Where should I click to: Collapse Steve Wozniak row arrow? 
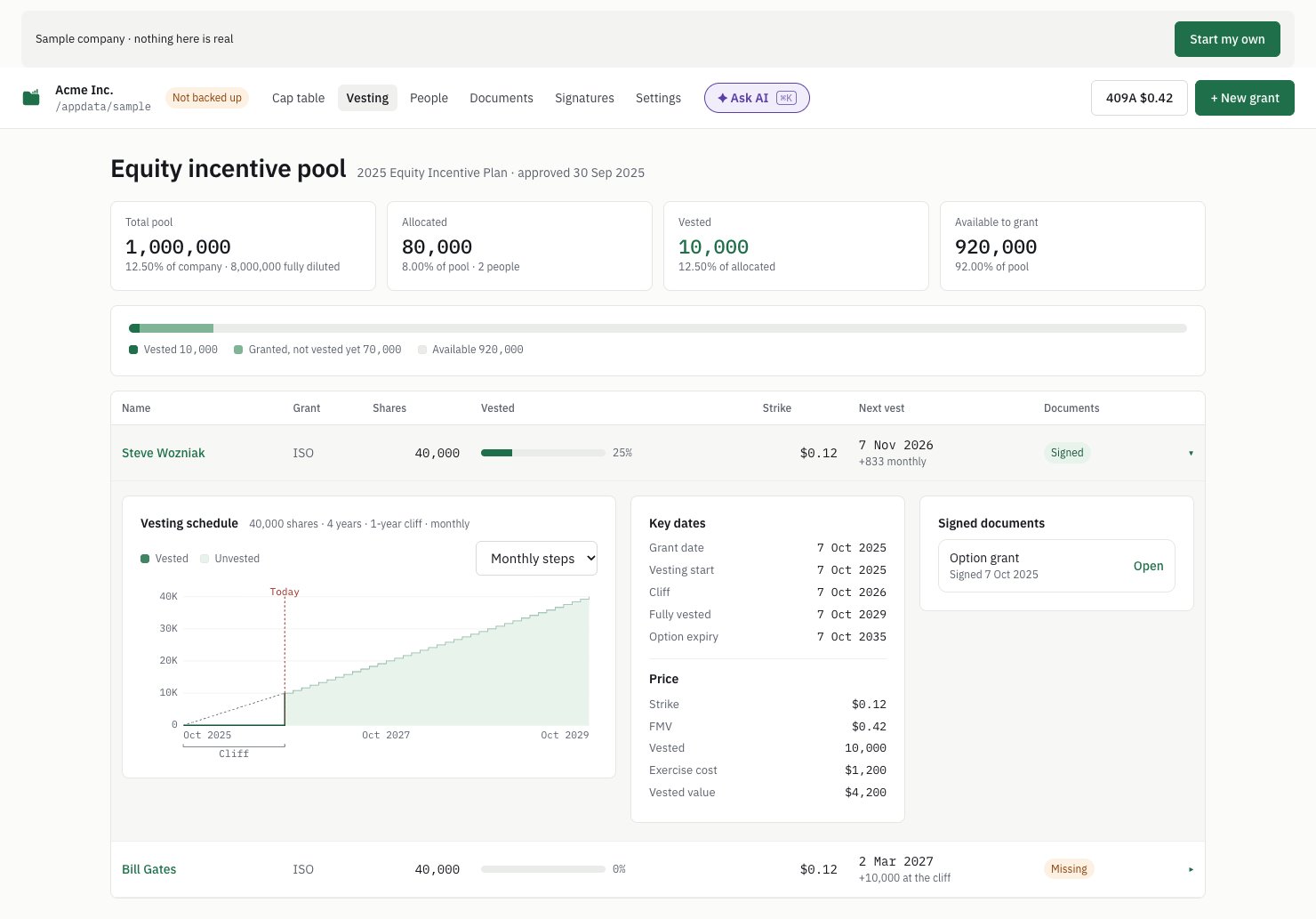(1191, 453)
